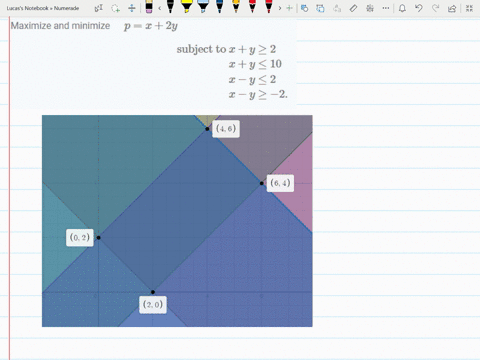Select the text typing/select objects tool
This screenshot has height=360, width=480.
click(99, 8)
